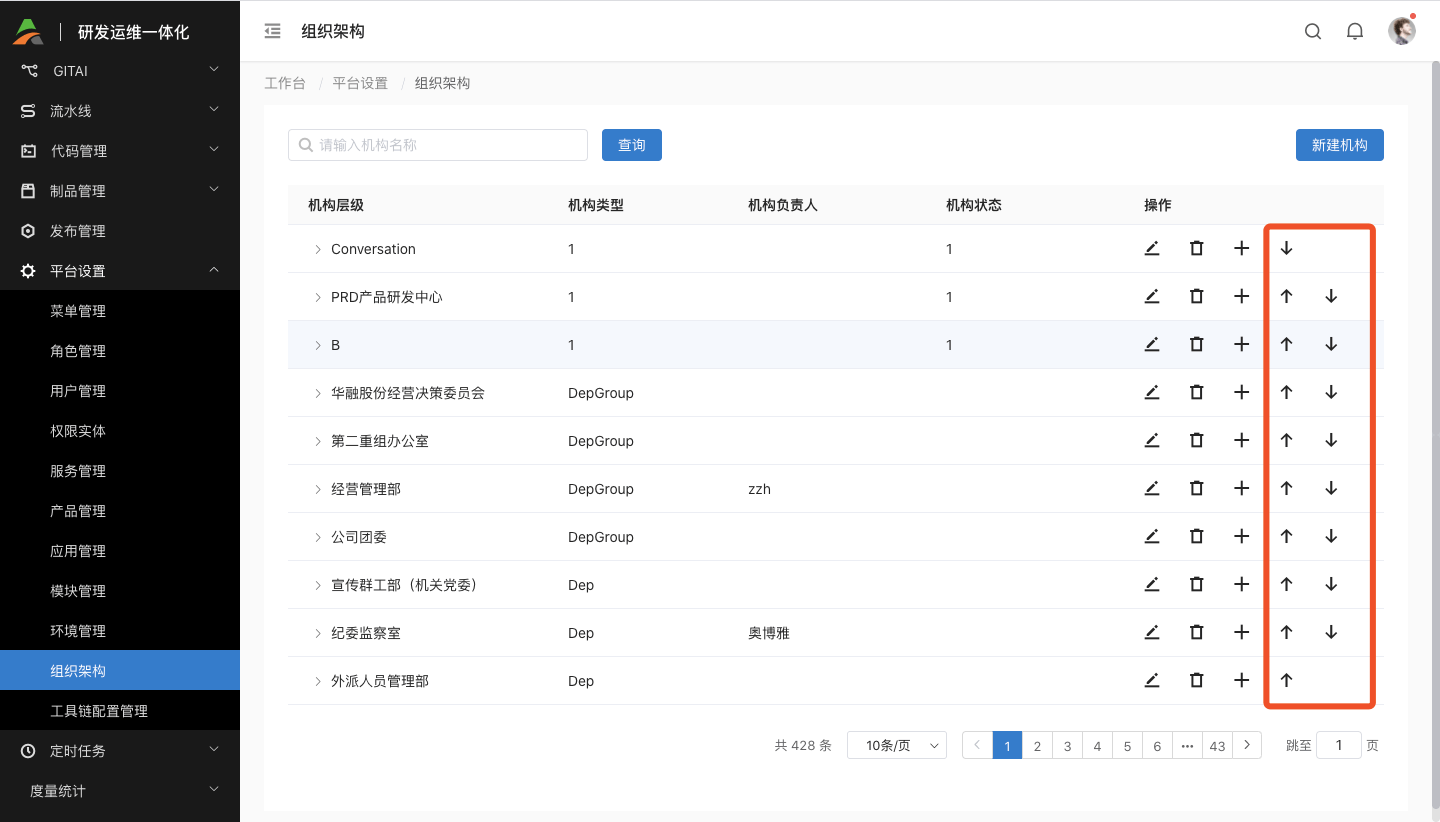Open 菜单管理 in the sidebar
The image size is (1440, 822).
[120, 311]
